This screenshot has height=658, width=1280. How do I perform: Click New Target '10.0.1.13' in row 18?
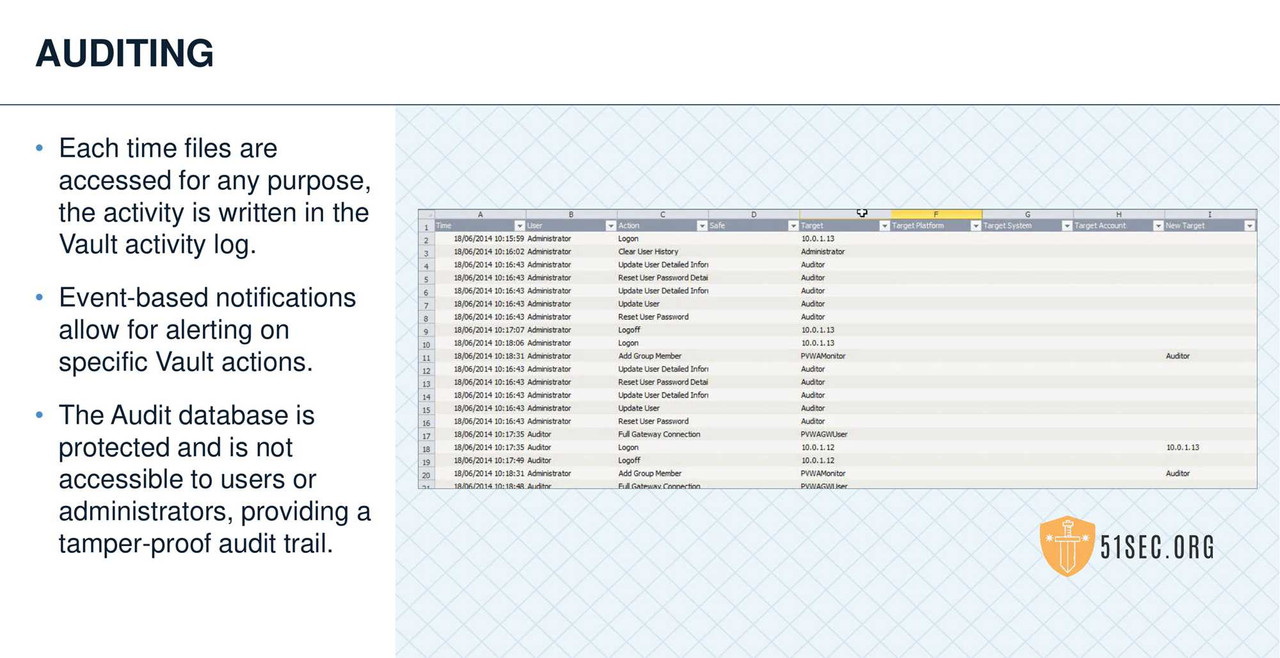coord(1183,447)
